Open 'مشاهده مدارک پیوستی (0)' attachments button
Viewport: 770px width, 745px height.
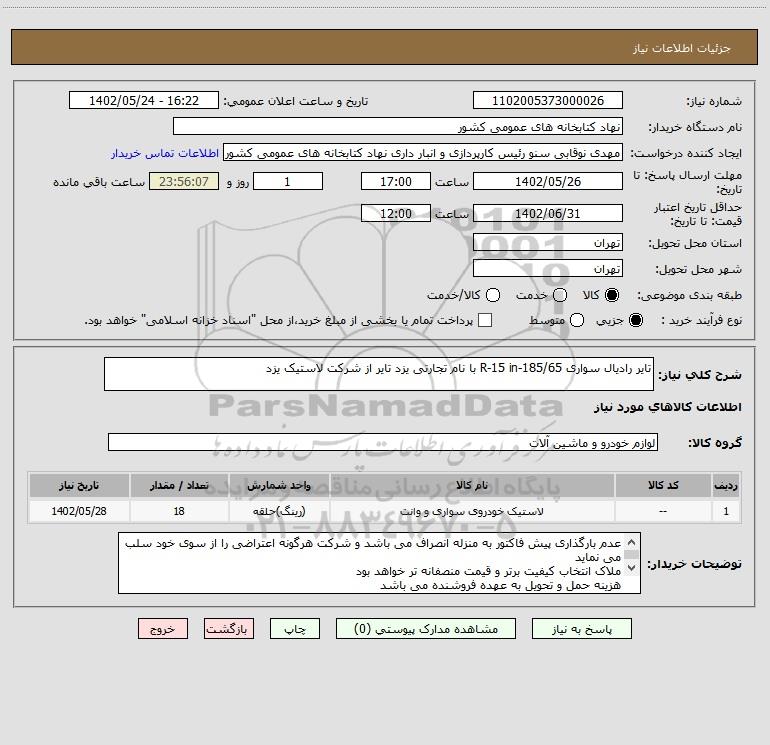click(x=426, y=629)
